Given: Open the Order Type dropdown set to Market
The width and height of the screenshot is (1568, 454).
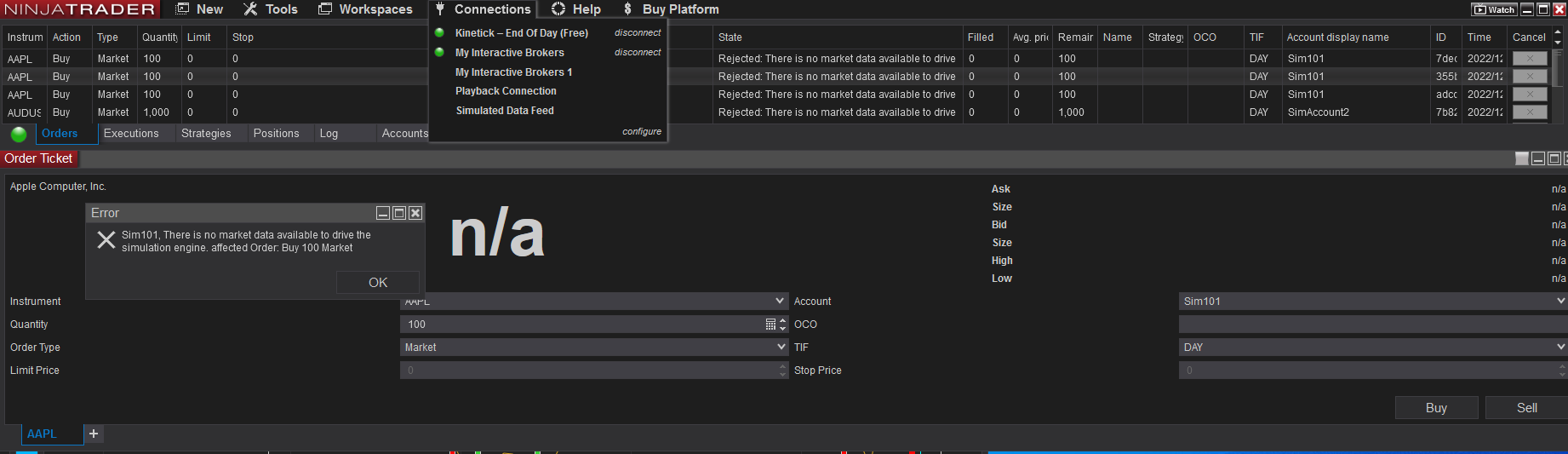Looking at the screenshot, I should 781,348.
